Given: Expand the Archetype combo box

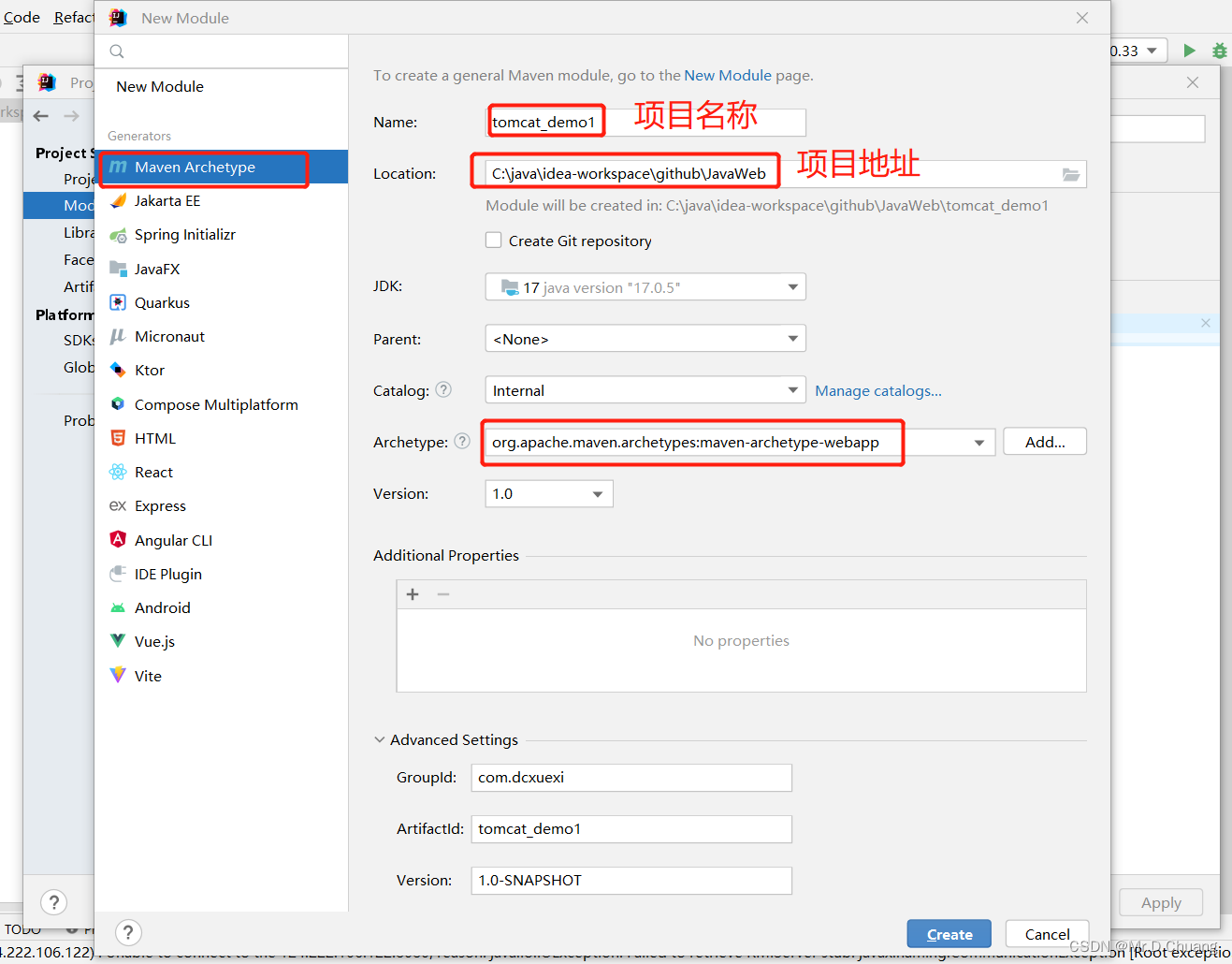Looking at the screenshot, I should [x=978, y=442].
